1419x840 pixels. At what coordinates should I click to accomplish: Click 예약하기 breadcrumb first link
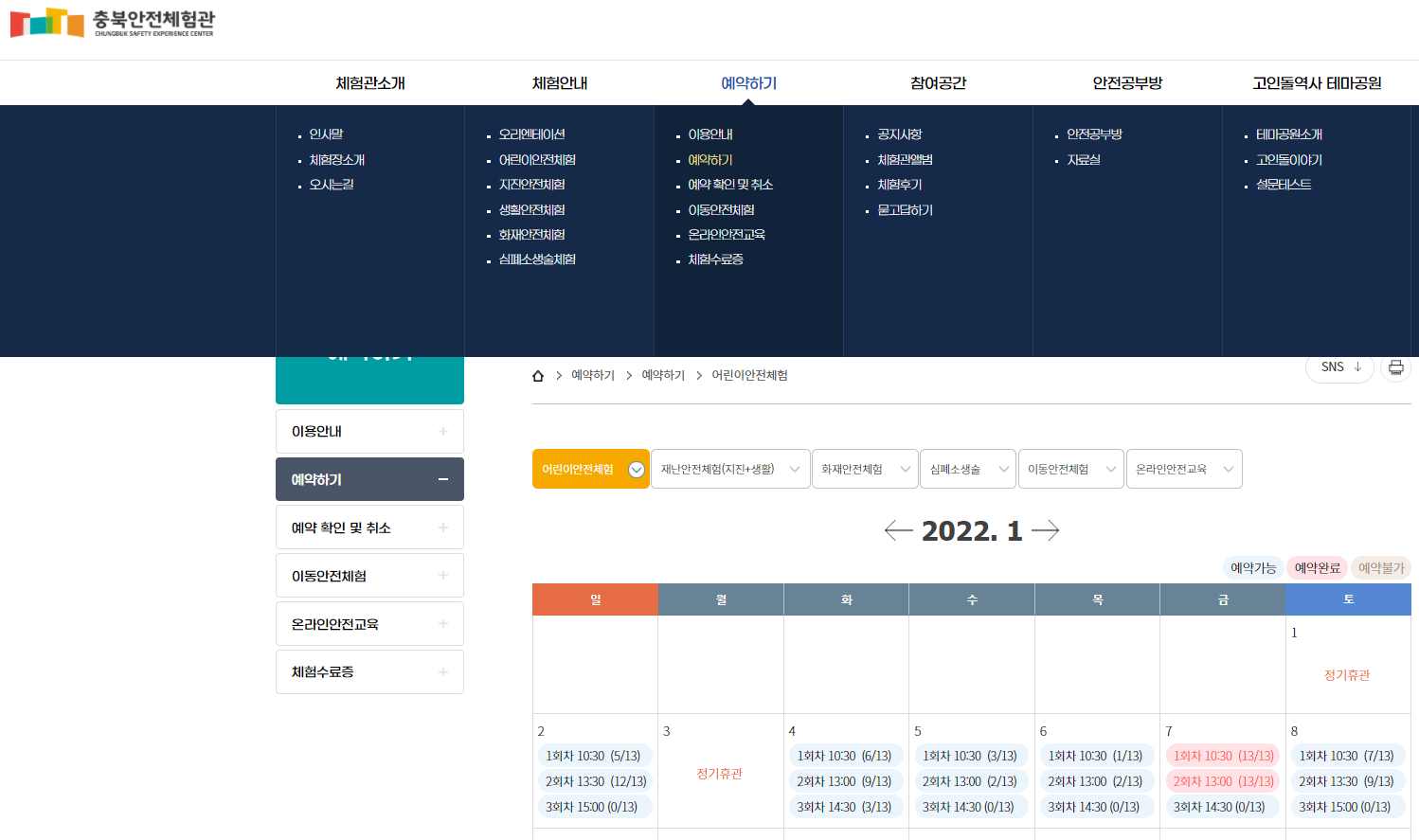pyautogui.click(x=593, y=376)
